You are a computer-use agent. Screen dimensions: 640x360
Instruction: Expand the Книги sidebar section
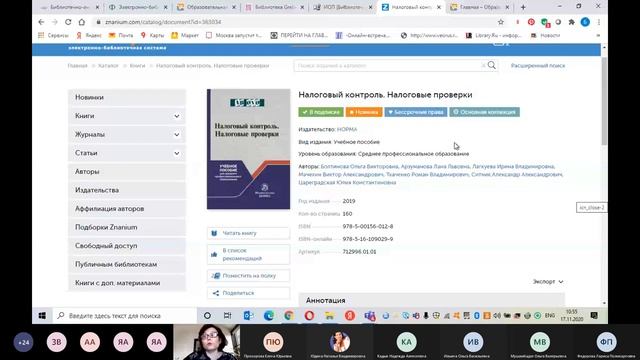click(x=177, y=116)
